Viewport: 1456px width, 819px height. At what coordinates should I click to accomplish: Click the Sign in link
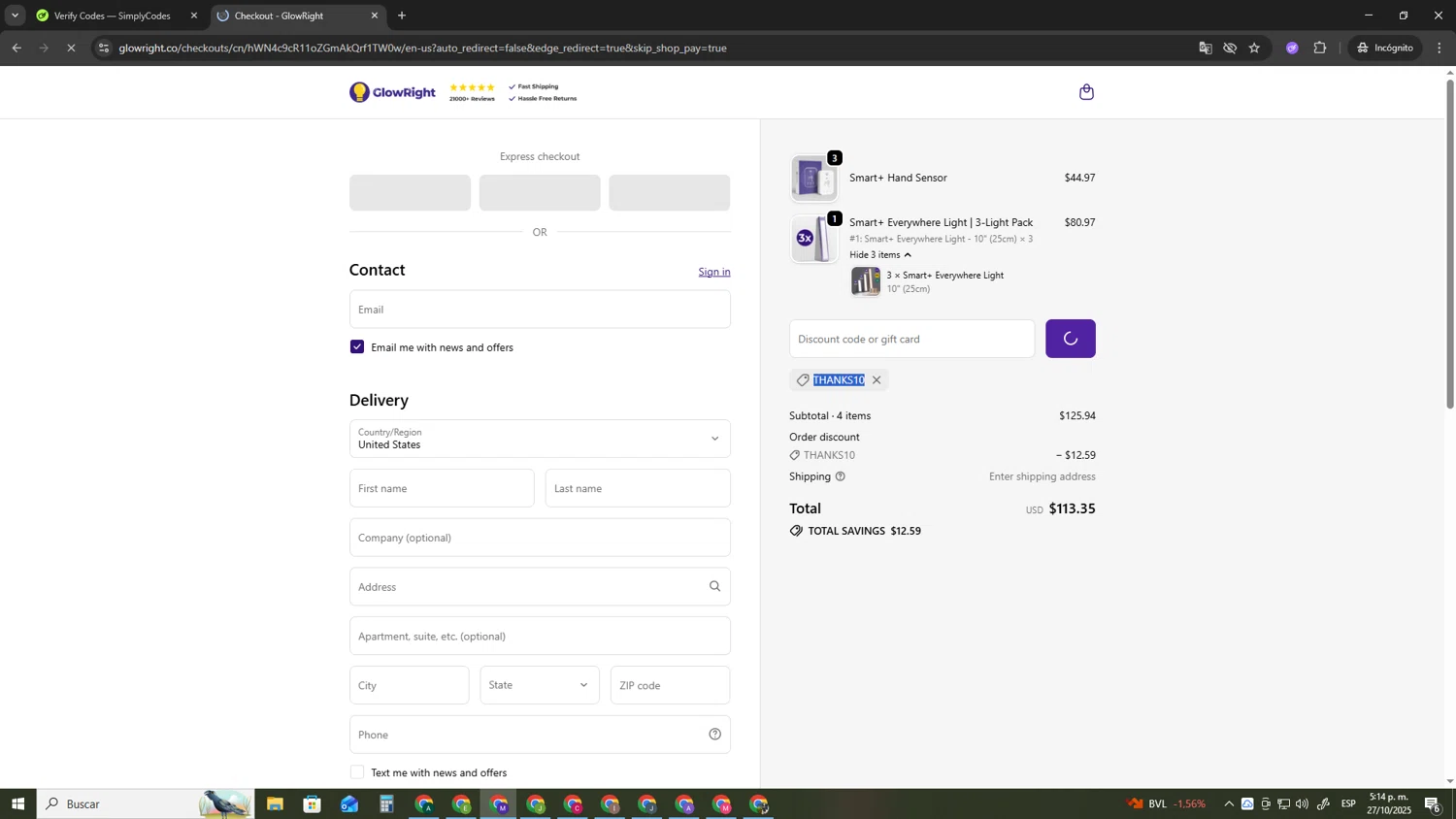click(714, 272)
